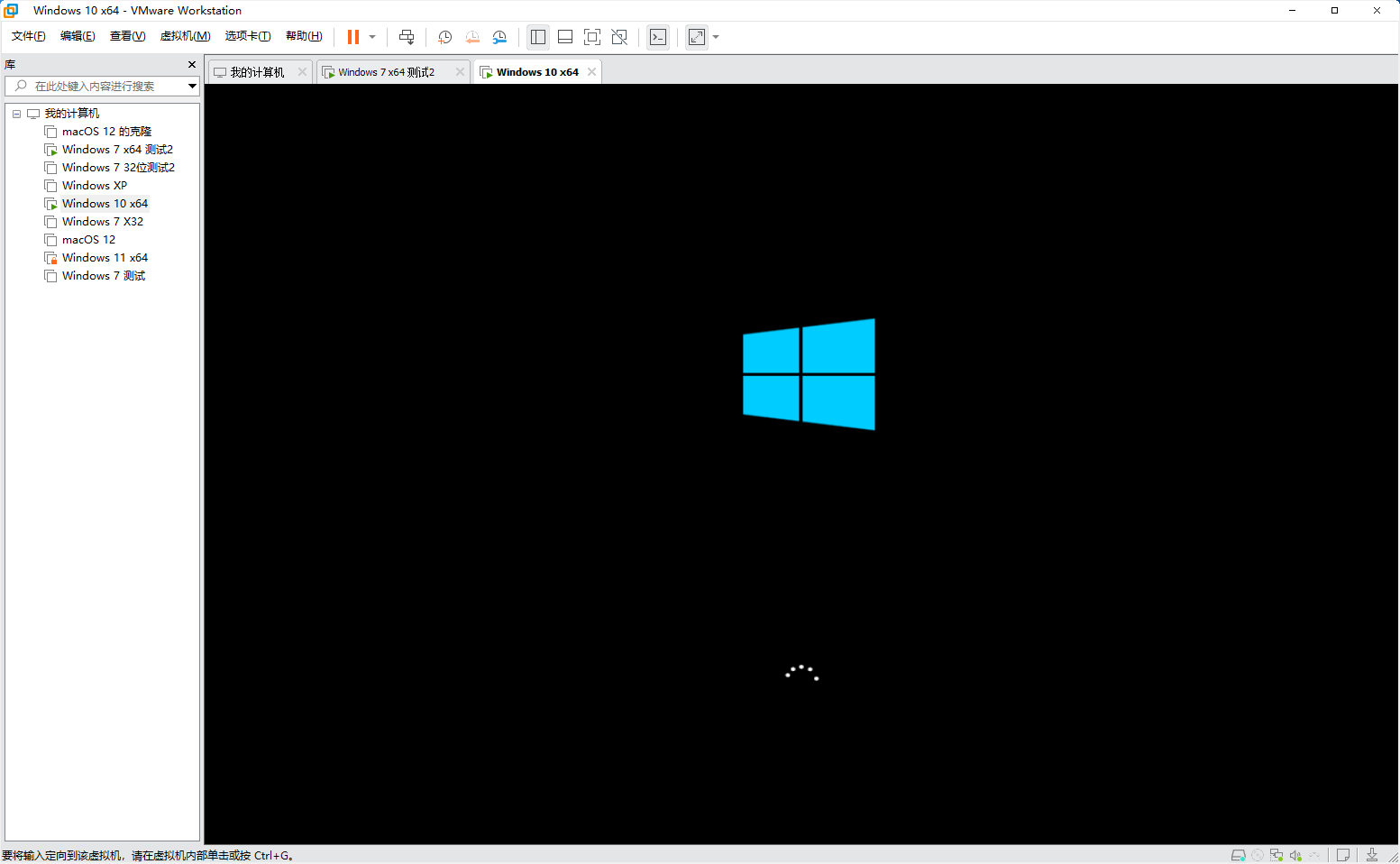The image size is (1400, 864).
Task: Collapse the 我的计算机 tree node
Action: (16, 114)
